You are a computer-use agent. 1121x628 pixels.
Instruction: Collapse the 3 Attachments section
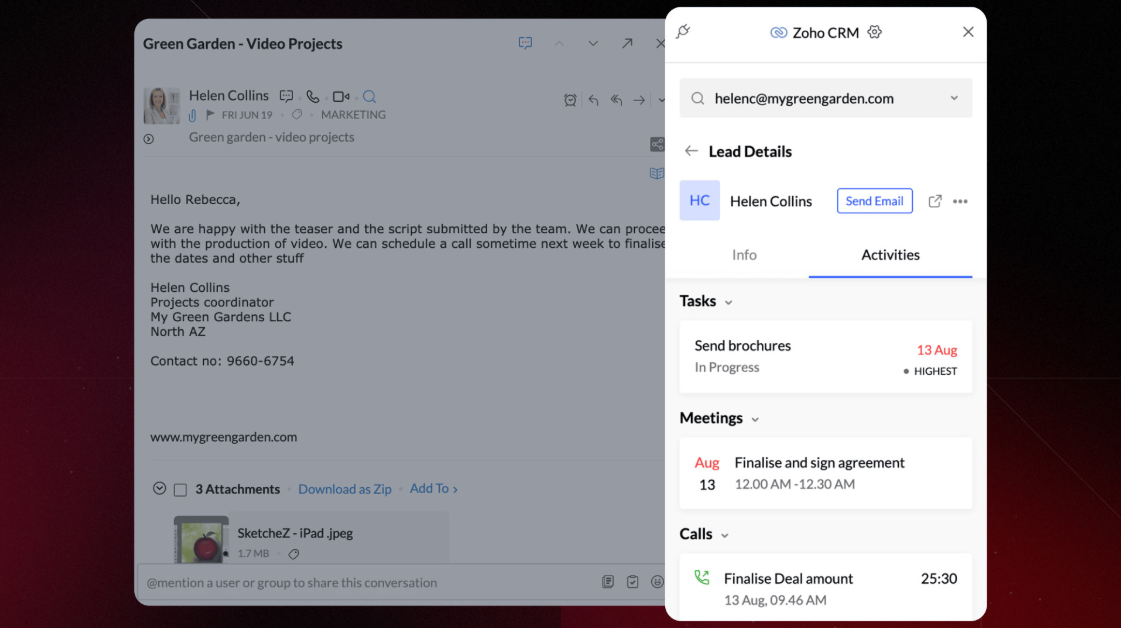[159, 489]
